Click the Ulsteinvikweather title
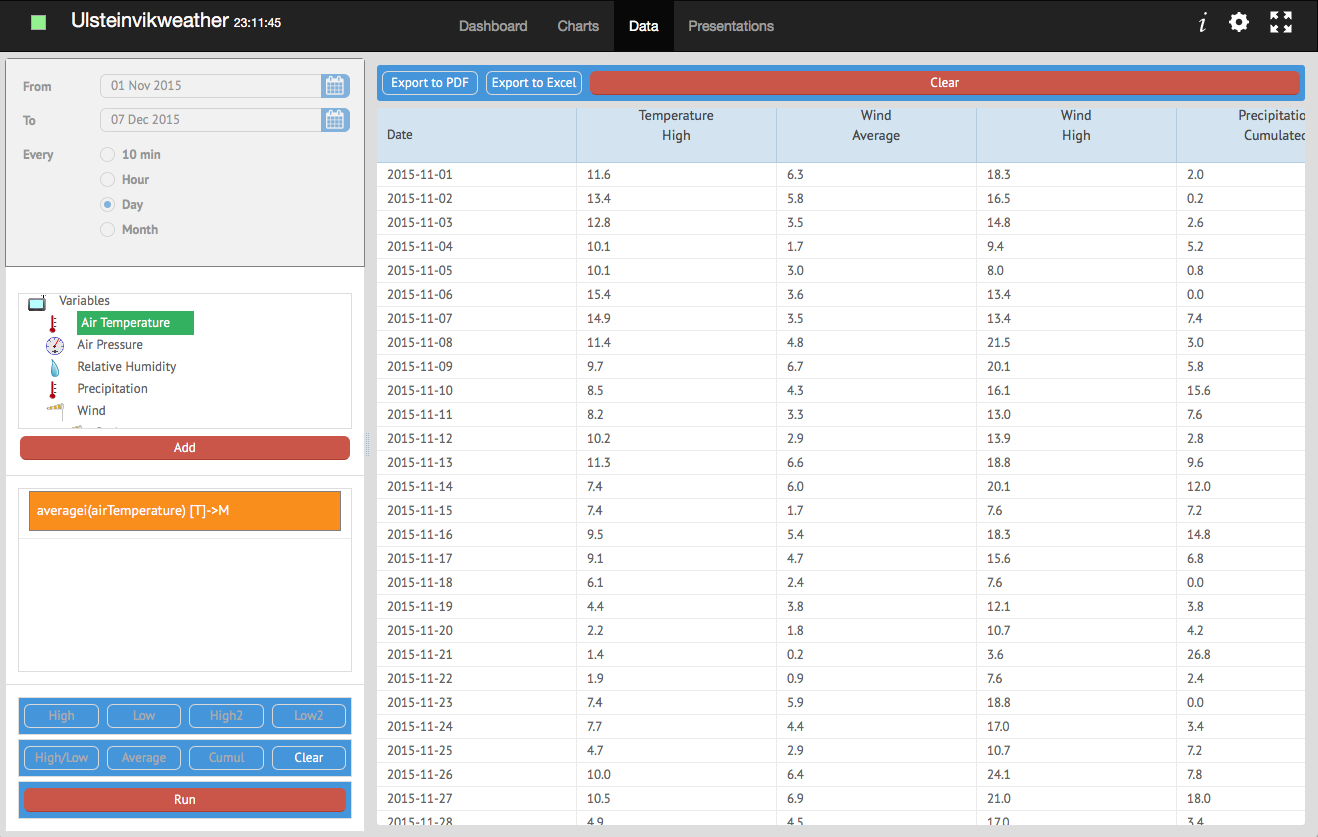This screenshot has width=1318, height=837. click(150, 20)
